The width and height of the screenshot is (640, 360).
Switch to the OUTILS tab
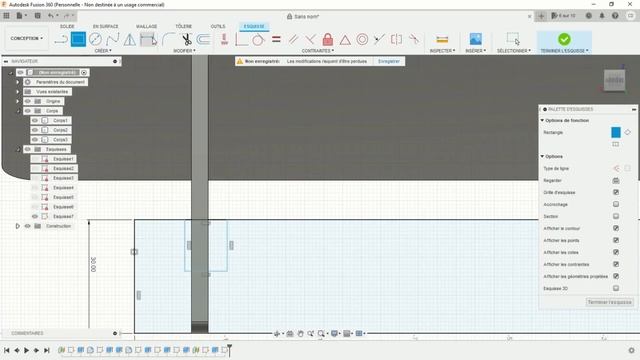click(218, 26)
